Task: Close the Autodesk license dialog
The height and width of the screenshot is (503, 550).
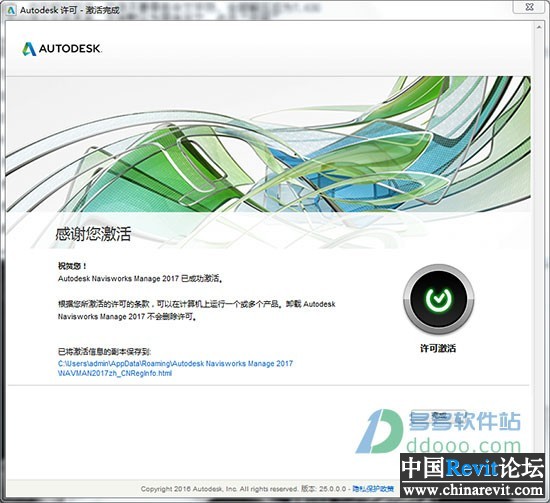Action: pos(530,7)
